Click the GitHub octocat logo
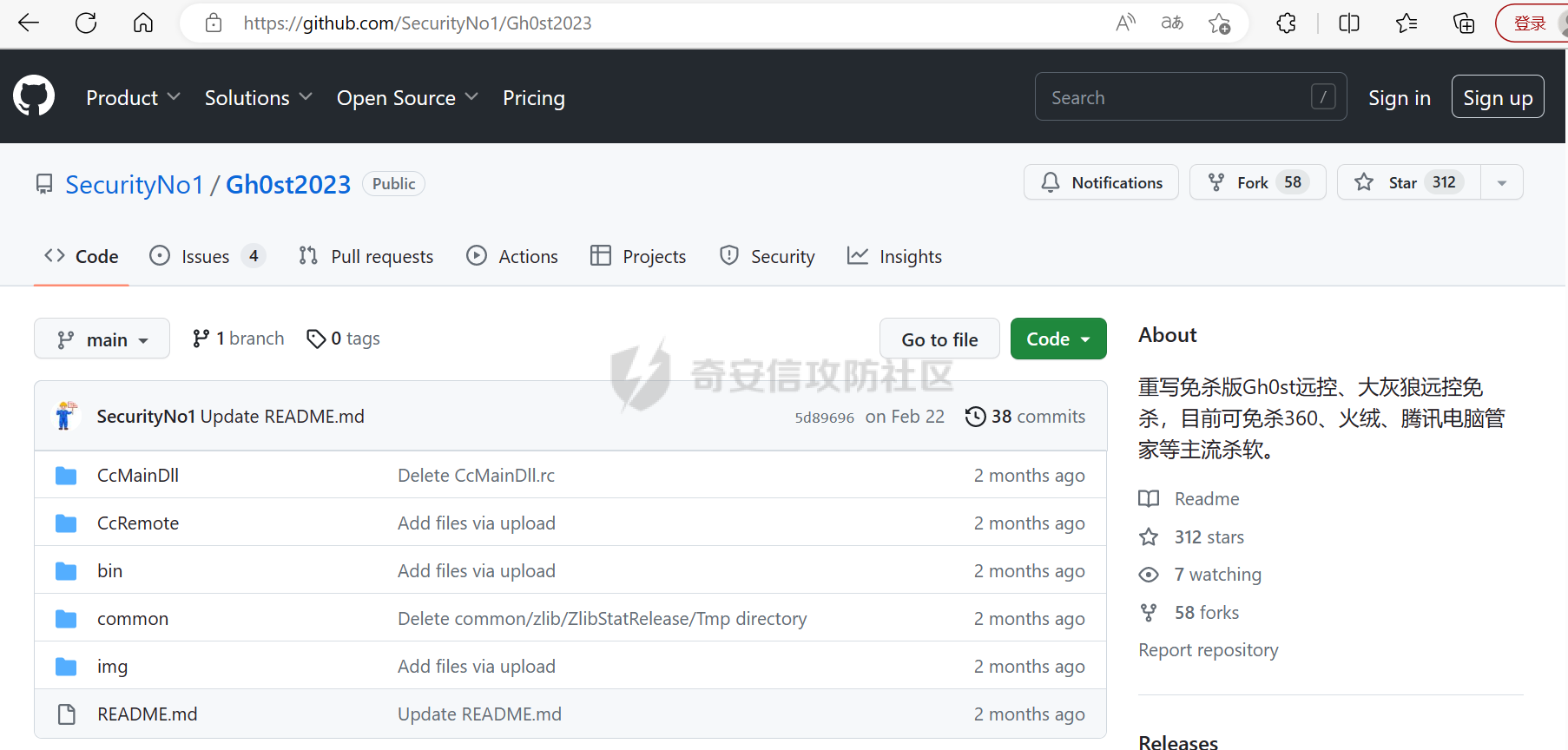 pyautogui.click(x=34, y=96)
